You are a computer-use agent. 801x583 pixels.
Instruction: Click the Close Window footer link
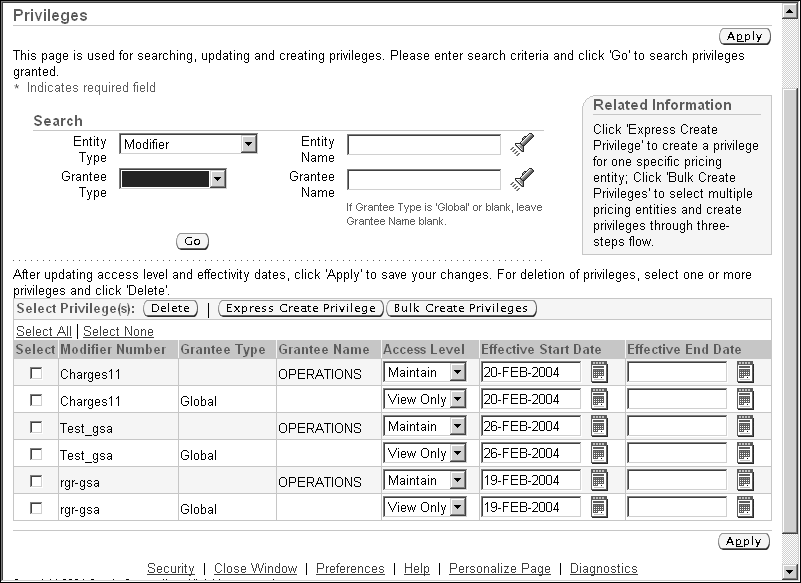pyautogui.click(x=255, y=568)
